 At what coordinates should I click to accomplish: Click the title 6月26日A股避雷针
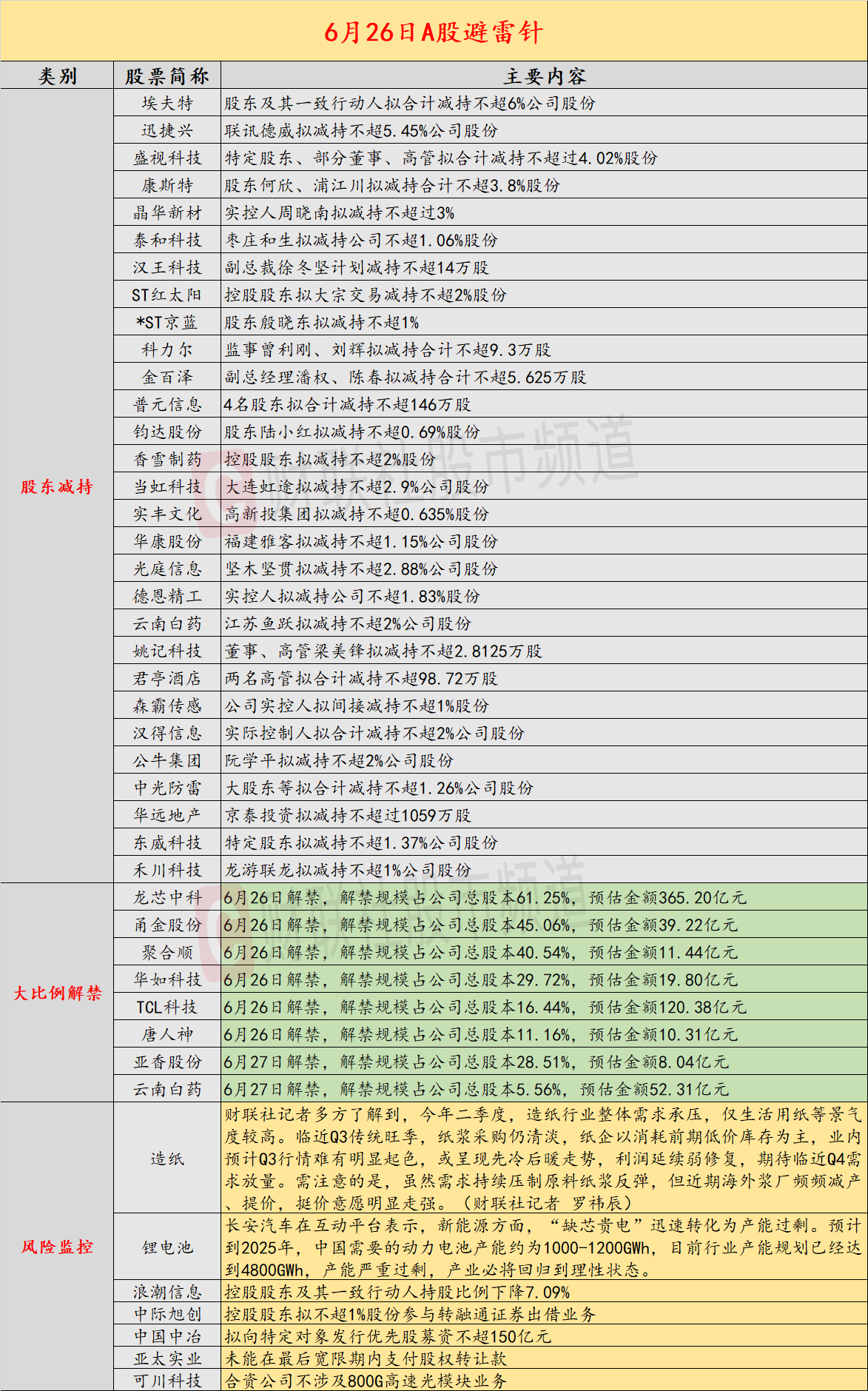pyautogui.click(x=434, y=32)
